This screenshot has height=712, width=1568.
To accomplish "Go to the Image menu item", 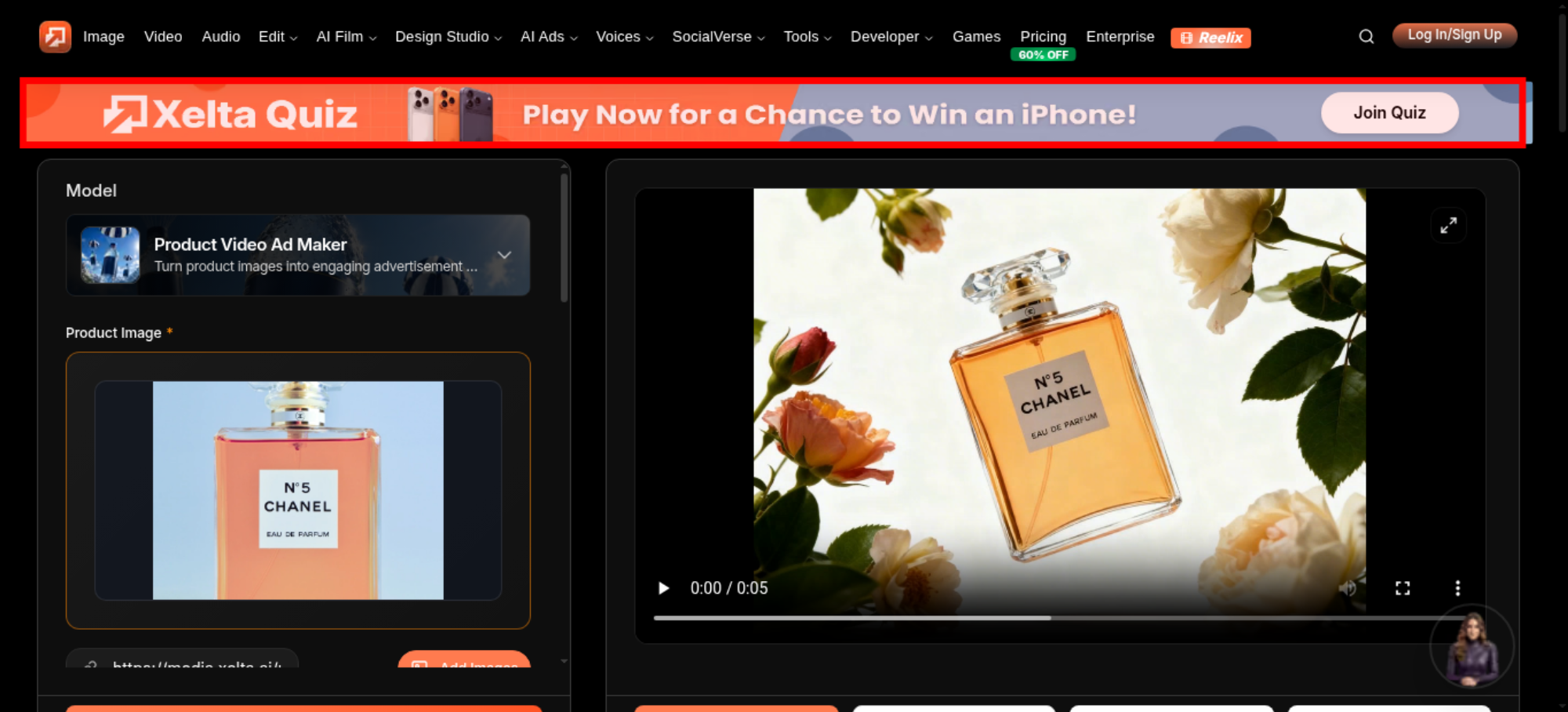I will click(103, 37).
